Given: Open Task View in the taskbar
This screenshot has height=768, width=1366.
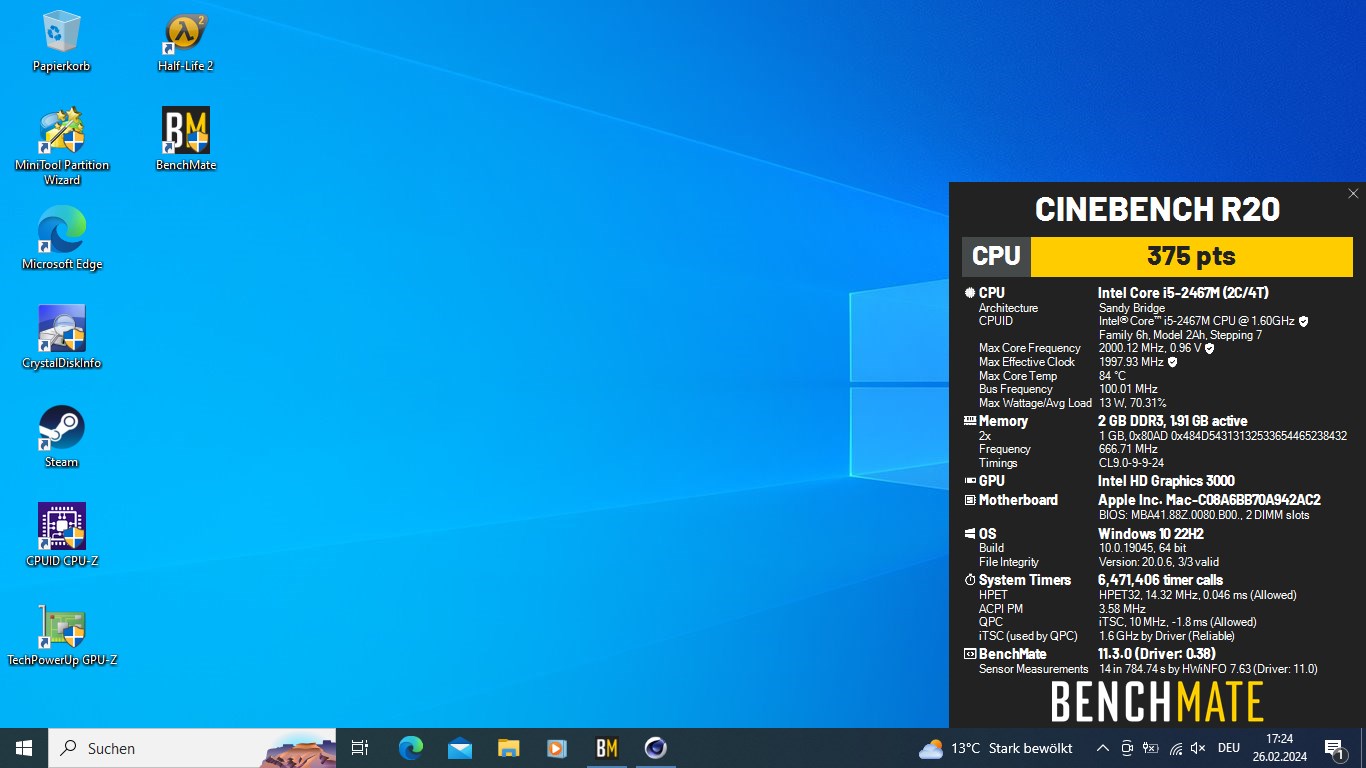Looking at the screenshot, I should (360, 748).
